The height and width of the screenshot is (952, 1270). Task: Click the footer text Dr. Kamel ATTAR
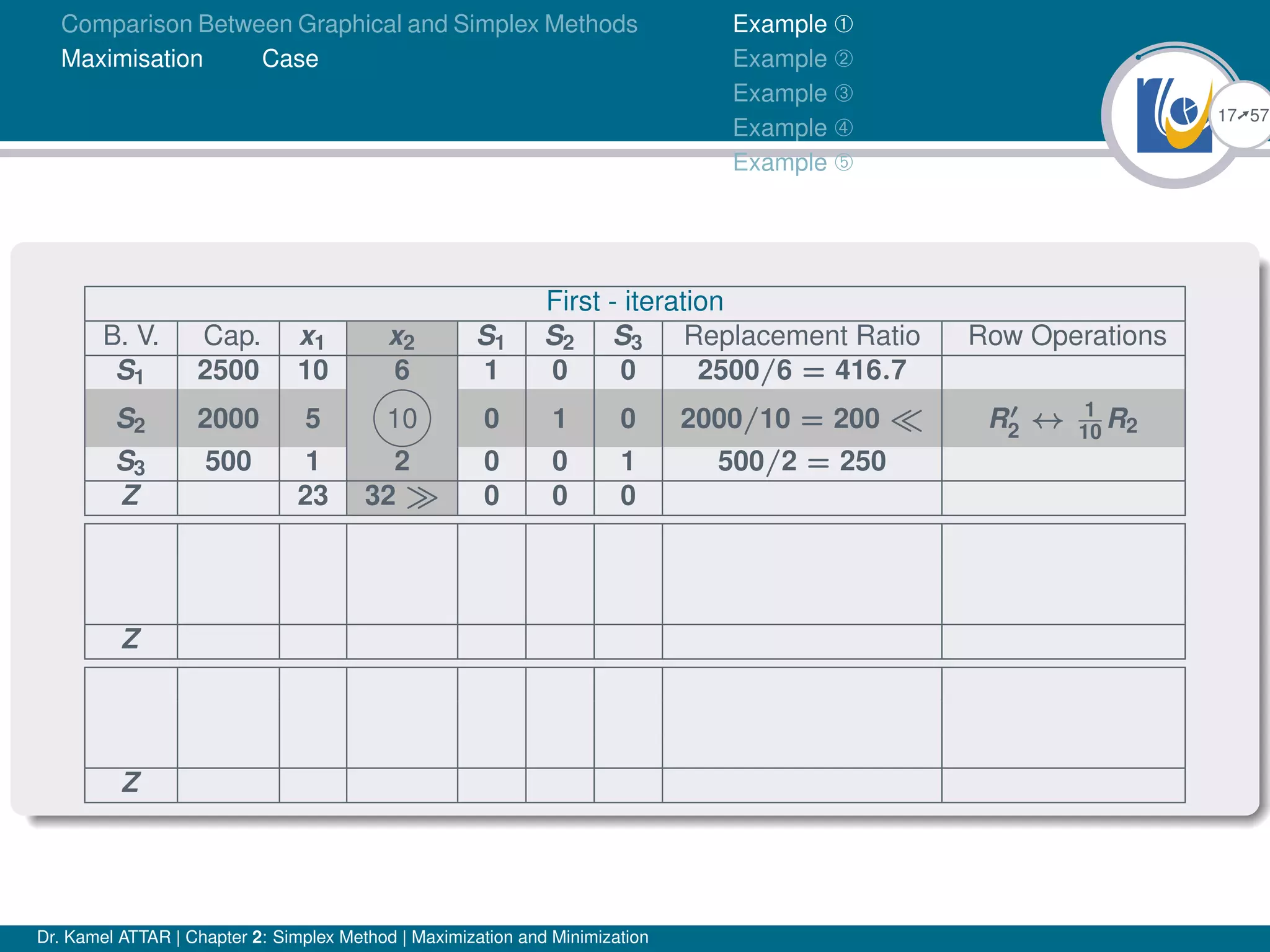[104, 937]
